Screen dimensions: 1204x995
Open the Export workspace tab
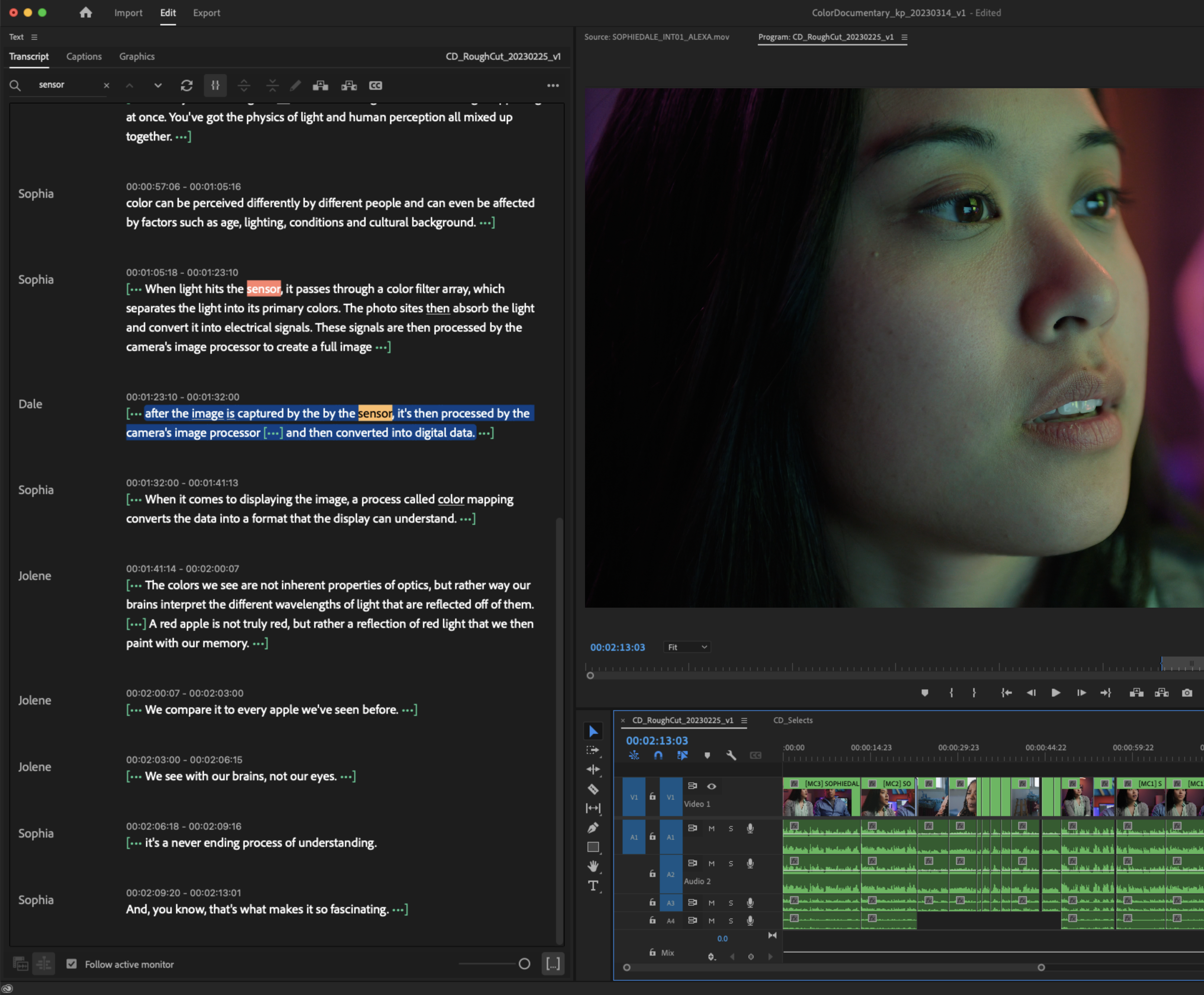pos(206,13)
